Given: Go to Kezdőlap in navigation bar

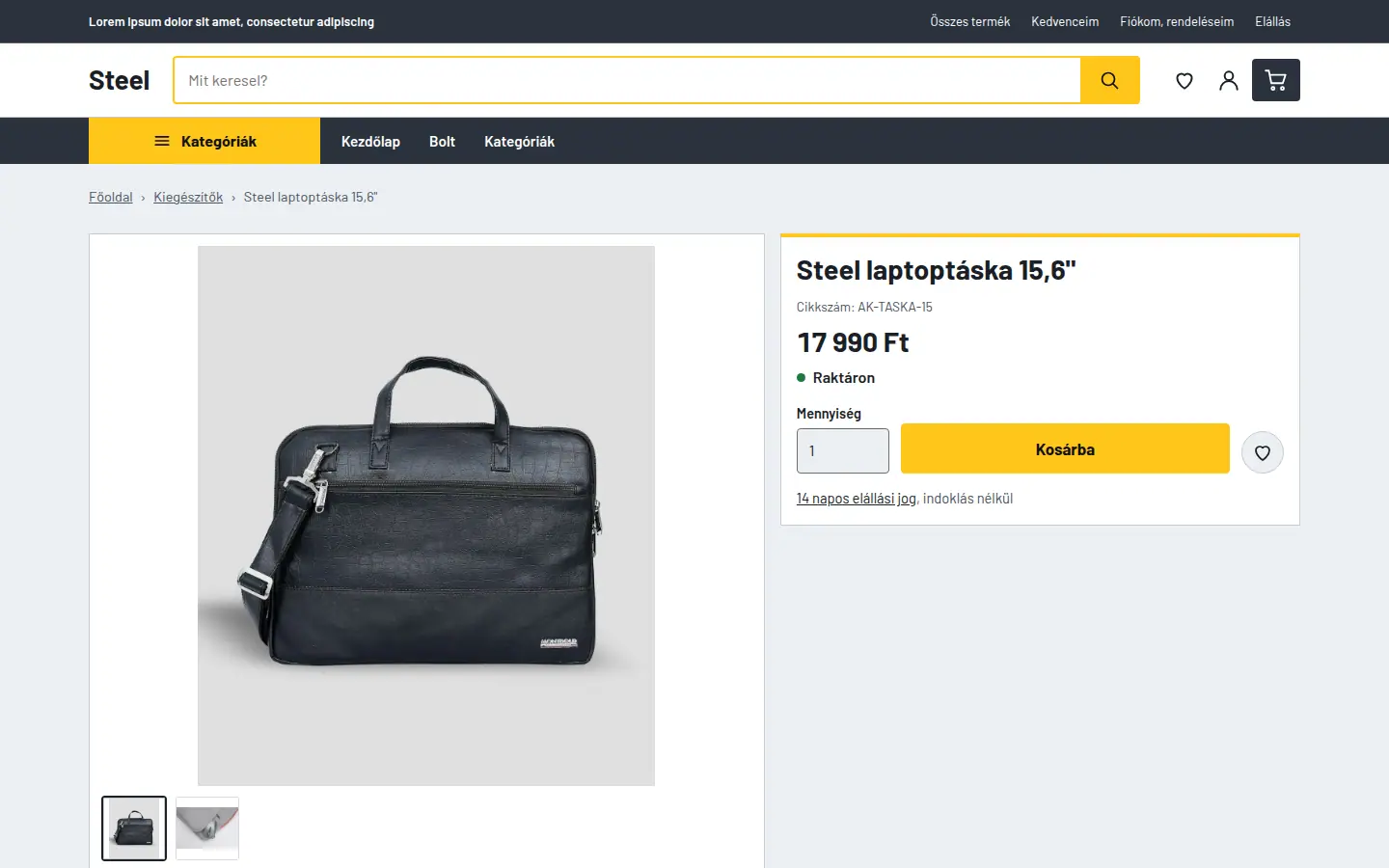Looking at the screenshot, I should pos(370,142).
